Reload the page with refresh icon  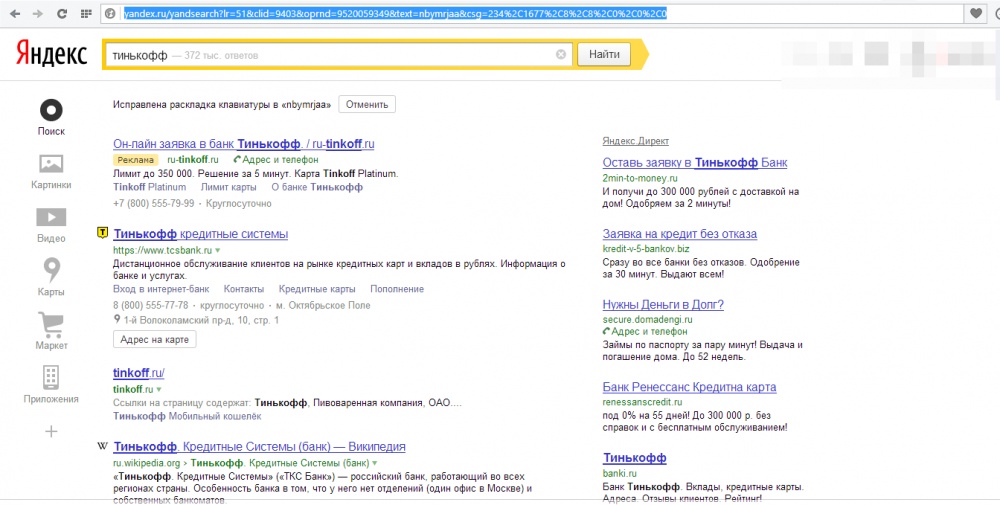(x=62, y=13)
